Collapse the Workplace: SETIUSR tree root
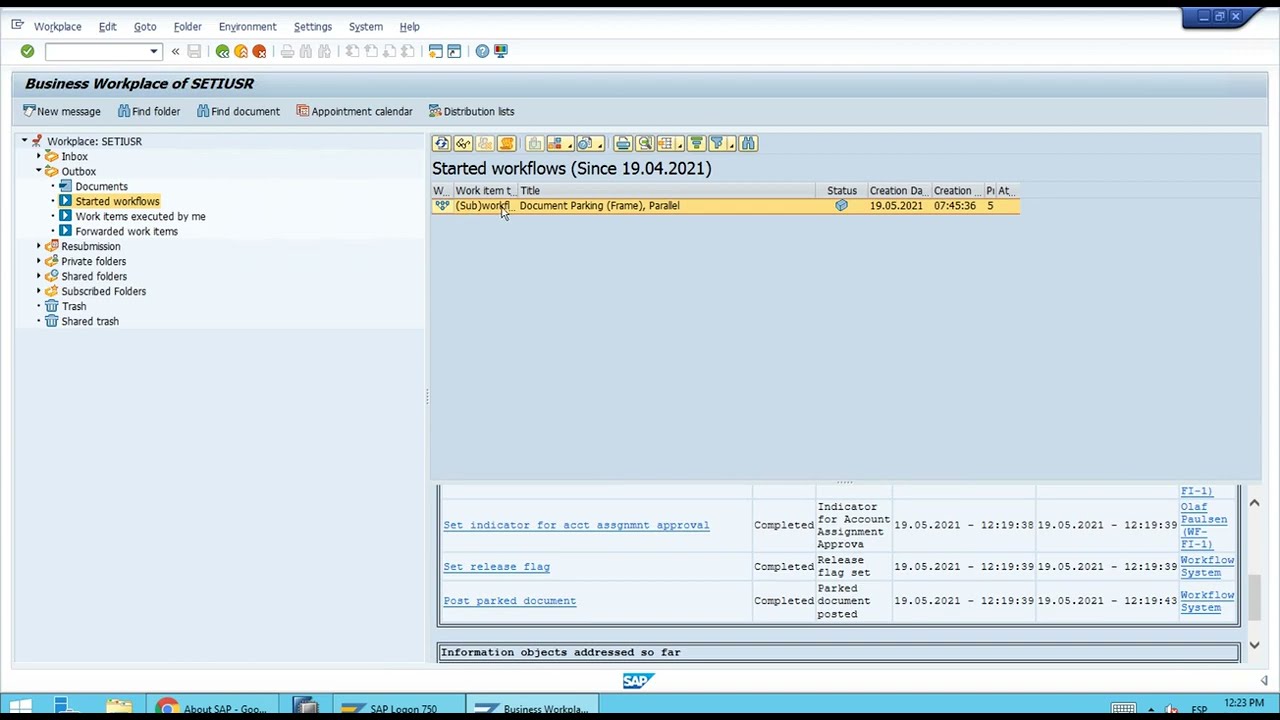The image size is (1280, 720). 24,141
